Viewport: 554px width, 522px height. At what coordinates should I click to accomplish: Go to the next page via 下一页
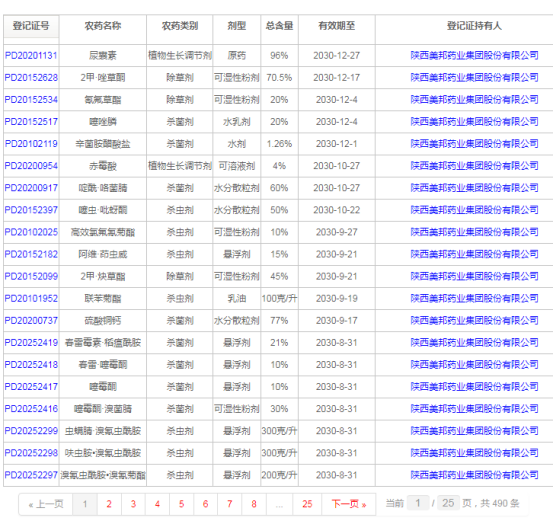point(349,504)
